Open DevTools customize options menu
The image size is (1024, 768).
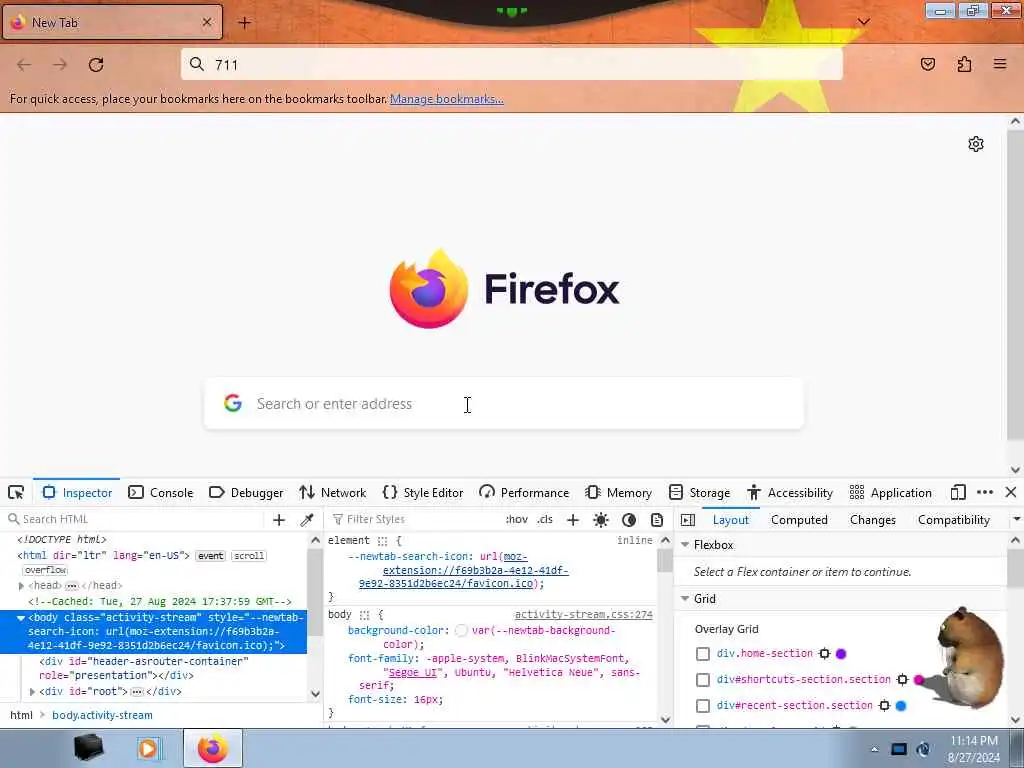pos(985,492)
